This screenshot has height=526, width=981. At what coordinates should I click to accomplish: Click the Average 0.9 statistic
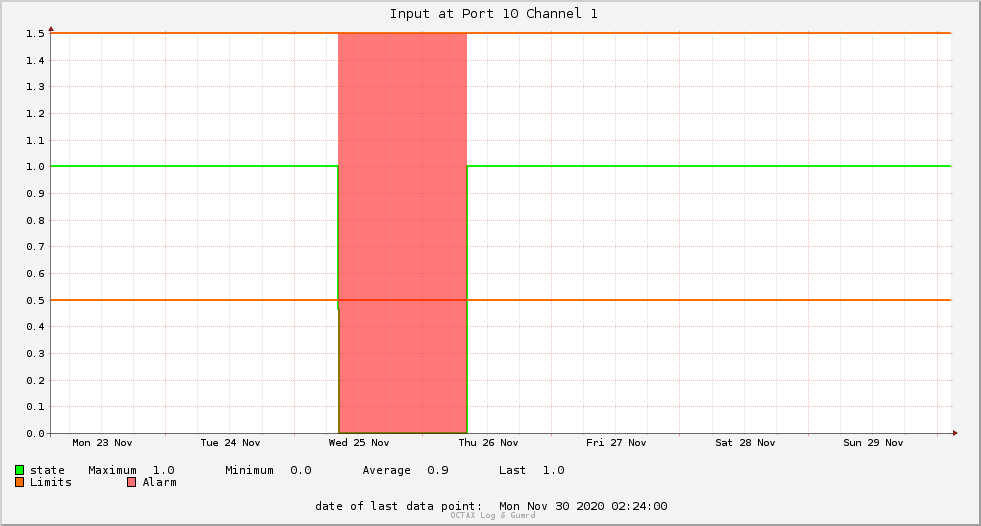[x=405, y=470]
